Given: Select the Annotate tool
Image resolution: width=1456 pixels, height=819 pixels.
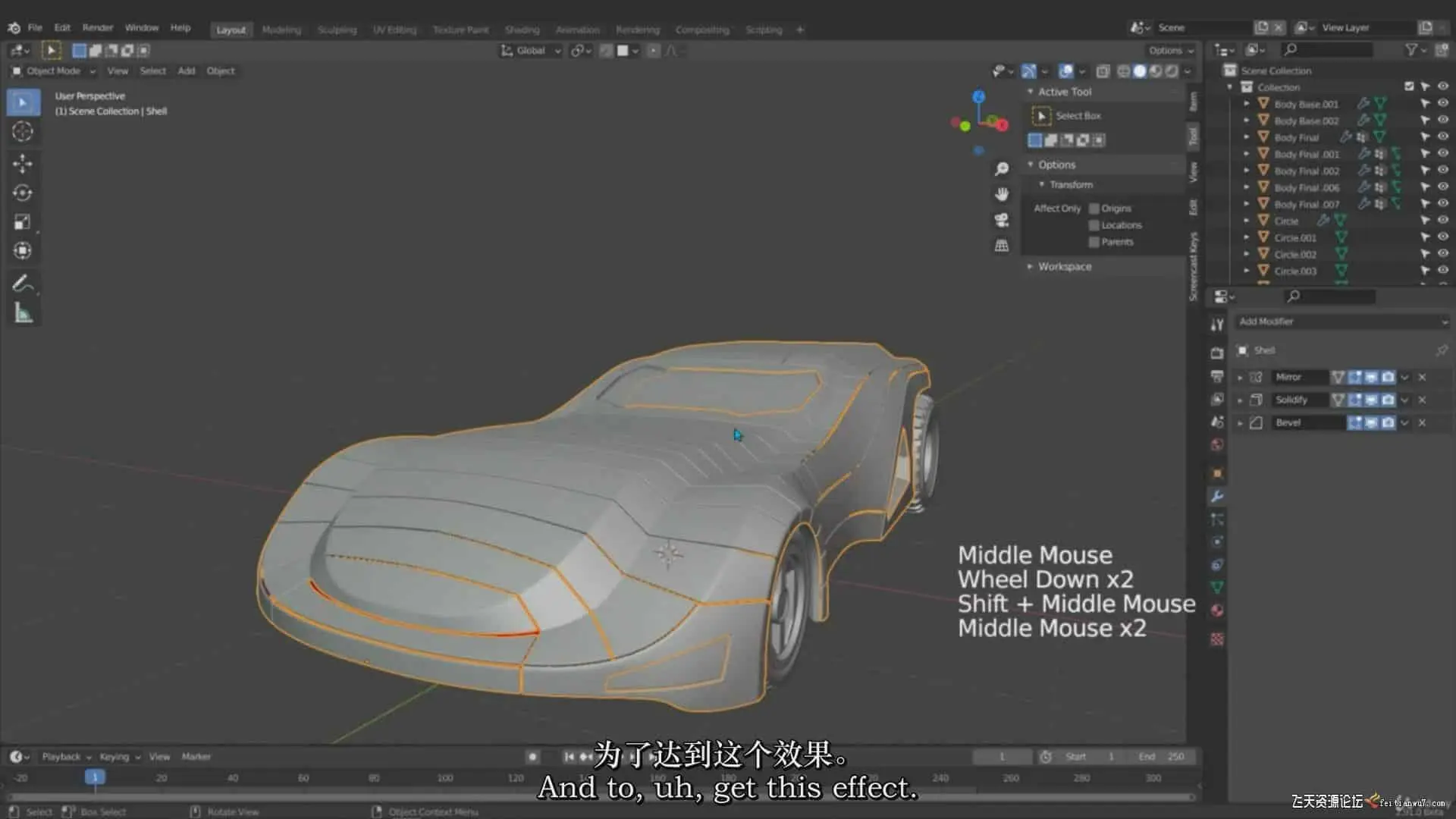Looking at the screenshot, I should 23,284.
